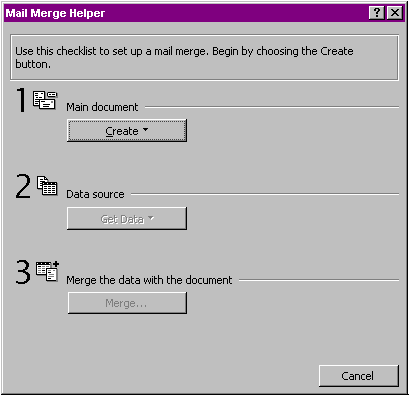Click the disabled Merge... button
Image resolution: width=409 pixels, height=395 pixels.
(127, 303)
